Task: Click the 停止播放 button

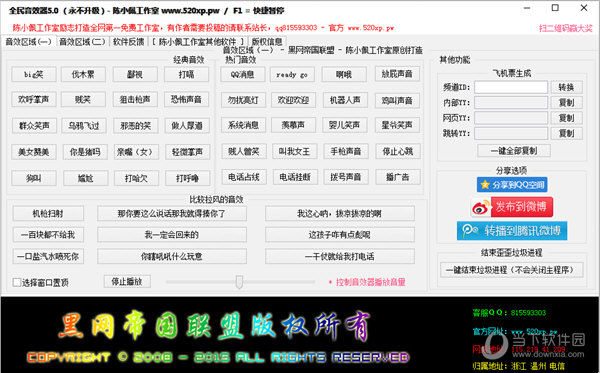Action: click(x=127, y=282)
